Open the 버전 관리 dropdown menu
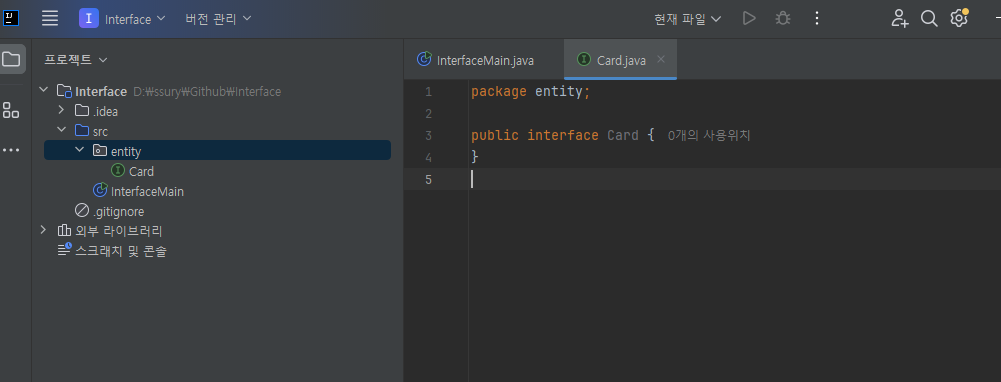 (218, 19)
